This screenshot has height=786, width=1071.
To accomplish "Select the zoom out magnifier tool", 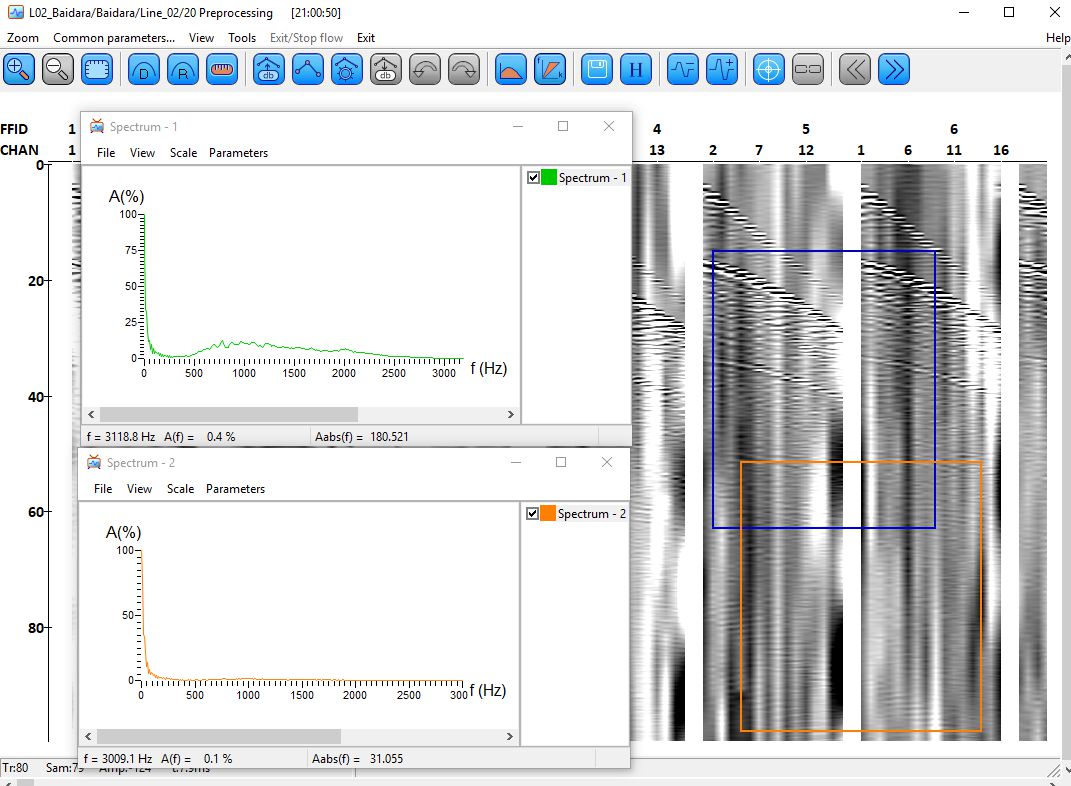I will [x=57, y=69].
